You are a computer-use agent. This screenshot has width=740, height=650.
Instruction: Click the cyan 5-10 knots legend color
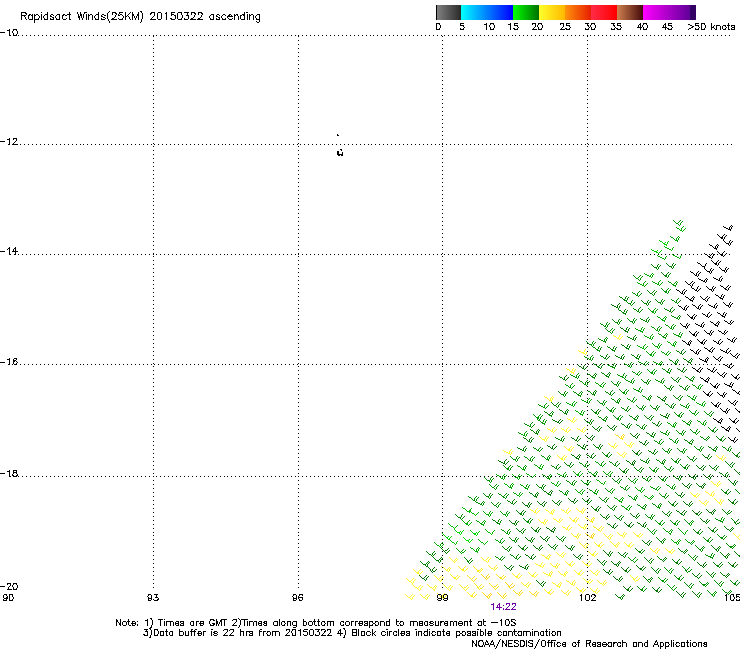coord(474,12)
